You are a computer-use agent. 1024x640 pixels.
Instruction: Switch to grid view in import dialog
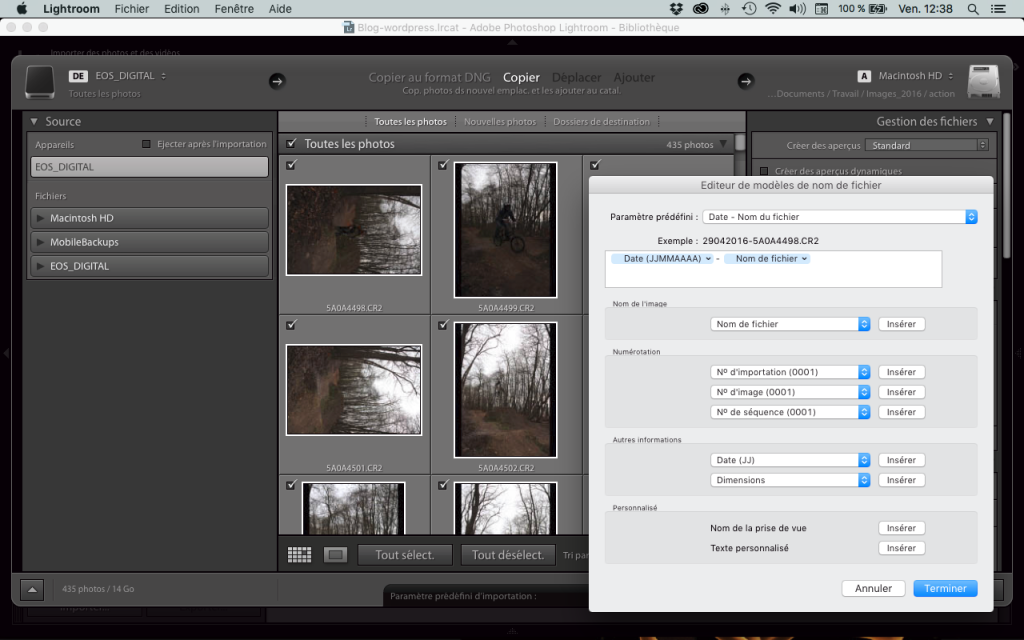299,554
